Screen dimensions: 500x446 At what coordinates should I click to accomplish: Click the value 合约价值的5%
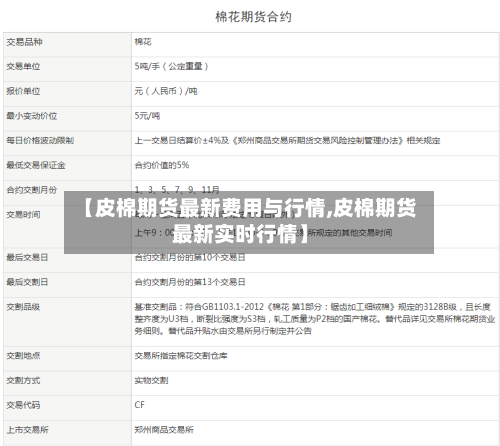point(162,165)
